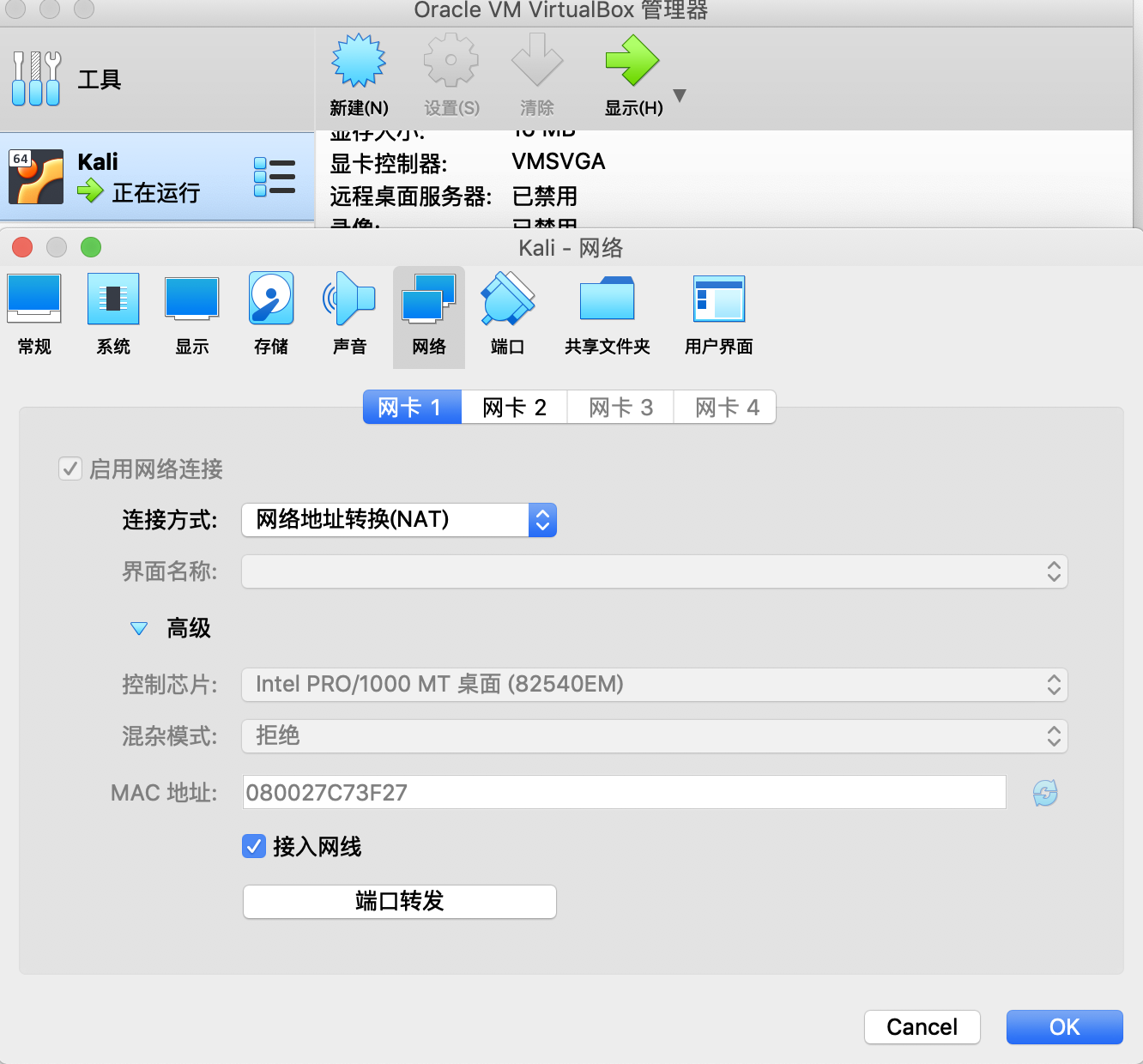Image resolution: width=1143 pixels, height=1064 pixels.
Task: Open the 存储 settings page
Action: pos(270,313)
